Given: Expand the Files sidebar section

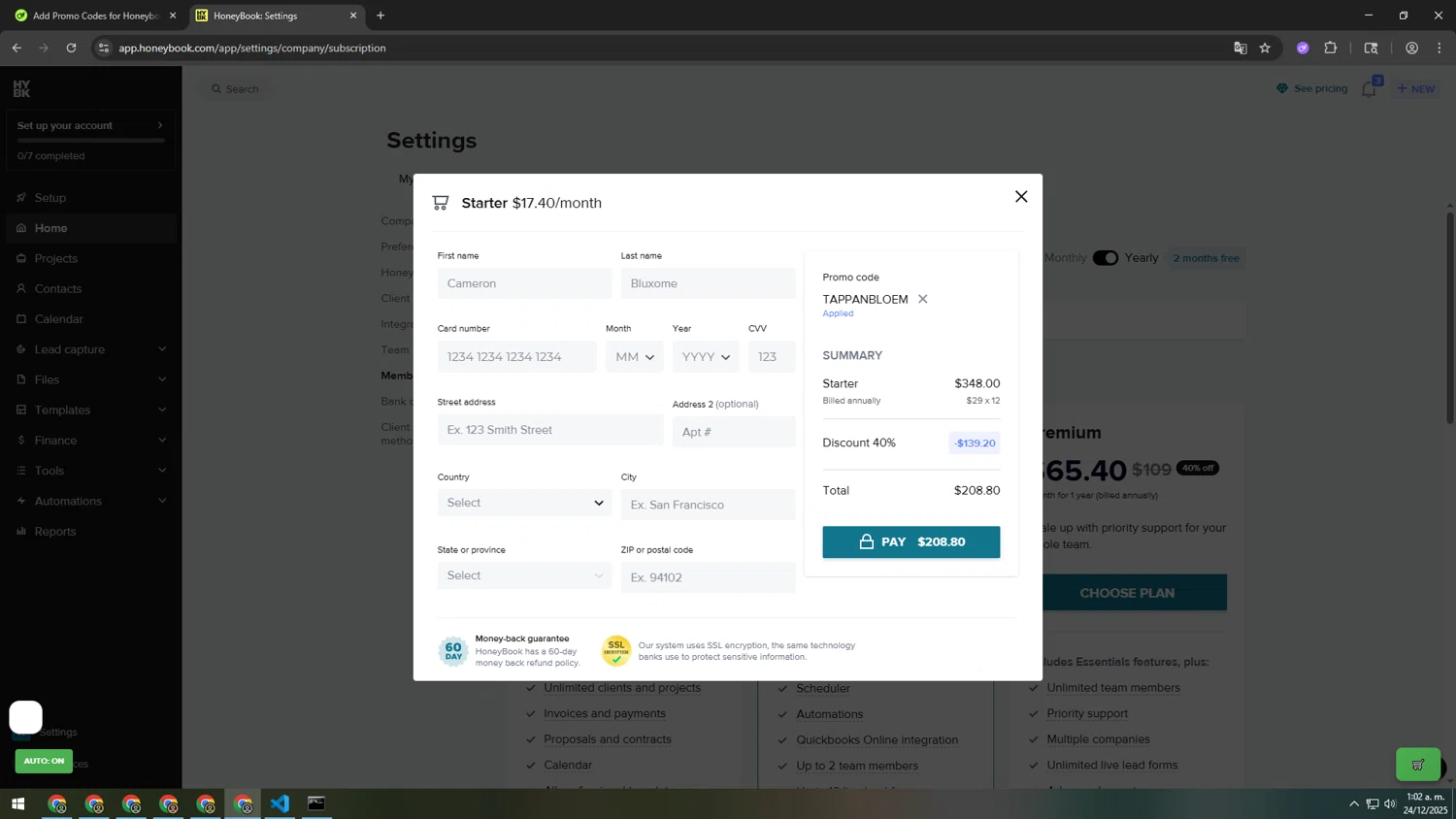Looking at the screenshot, I should tap(90, 379).
